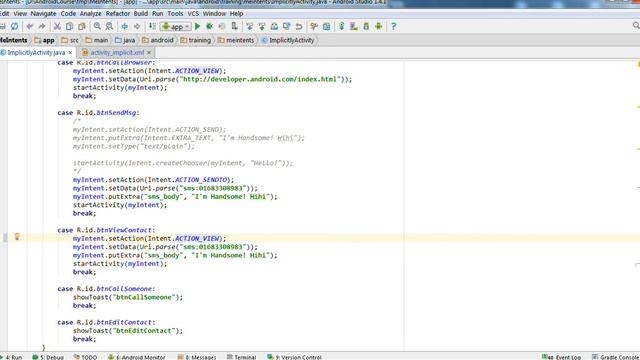Open the 6: Android Monitor tool window
Screen dimensions: 640x360
[136, 357]
